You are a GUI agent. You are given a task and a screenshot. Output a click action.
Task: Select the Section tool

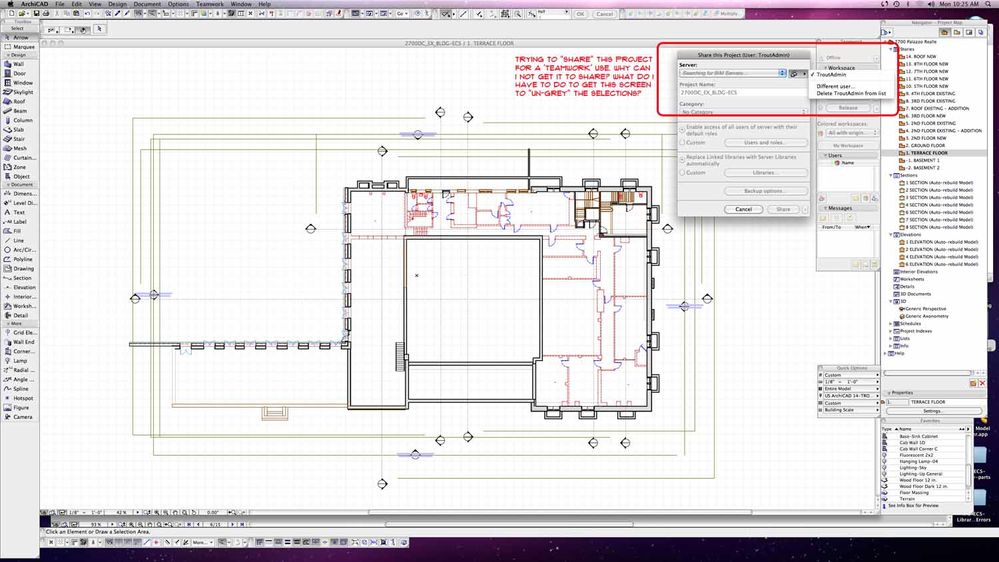pyautogui.click(x=20, y=278)
